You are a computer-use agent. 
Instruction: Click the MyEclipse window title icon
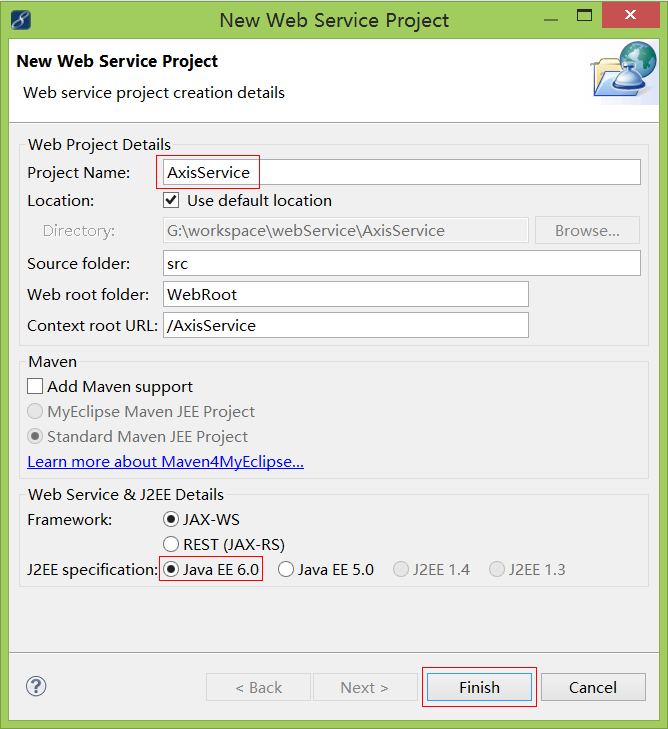(x=20, y=20)
